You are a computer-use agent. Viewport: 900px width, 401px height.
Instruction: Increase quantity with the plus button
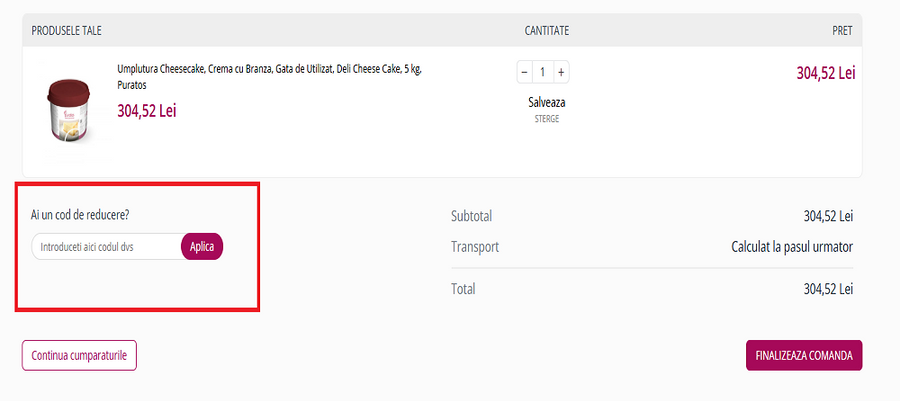coord(561,72)
